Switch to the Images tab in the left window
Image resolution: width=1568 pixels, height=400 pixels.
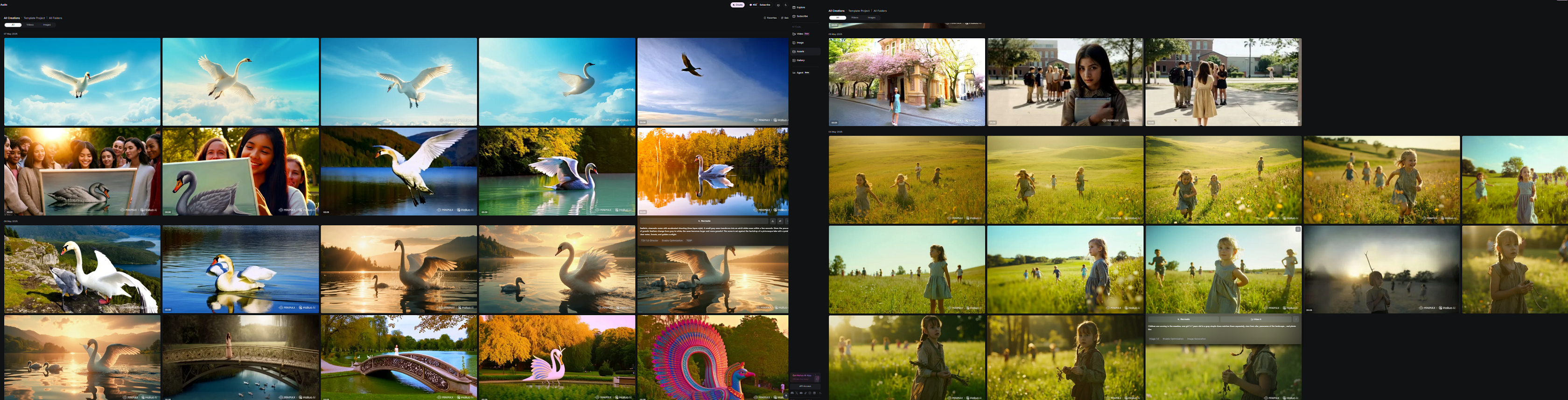47,25
